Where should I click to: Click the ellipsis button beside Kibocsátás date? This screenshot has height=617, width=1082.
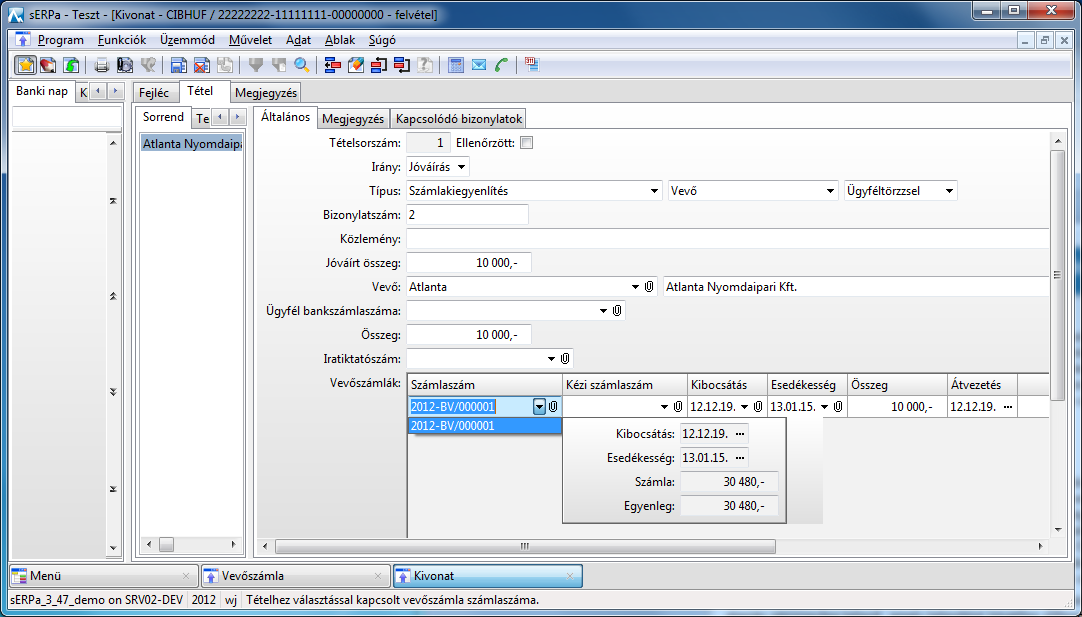pyautogui.click(x=739, y=434)
